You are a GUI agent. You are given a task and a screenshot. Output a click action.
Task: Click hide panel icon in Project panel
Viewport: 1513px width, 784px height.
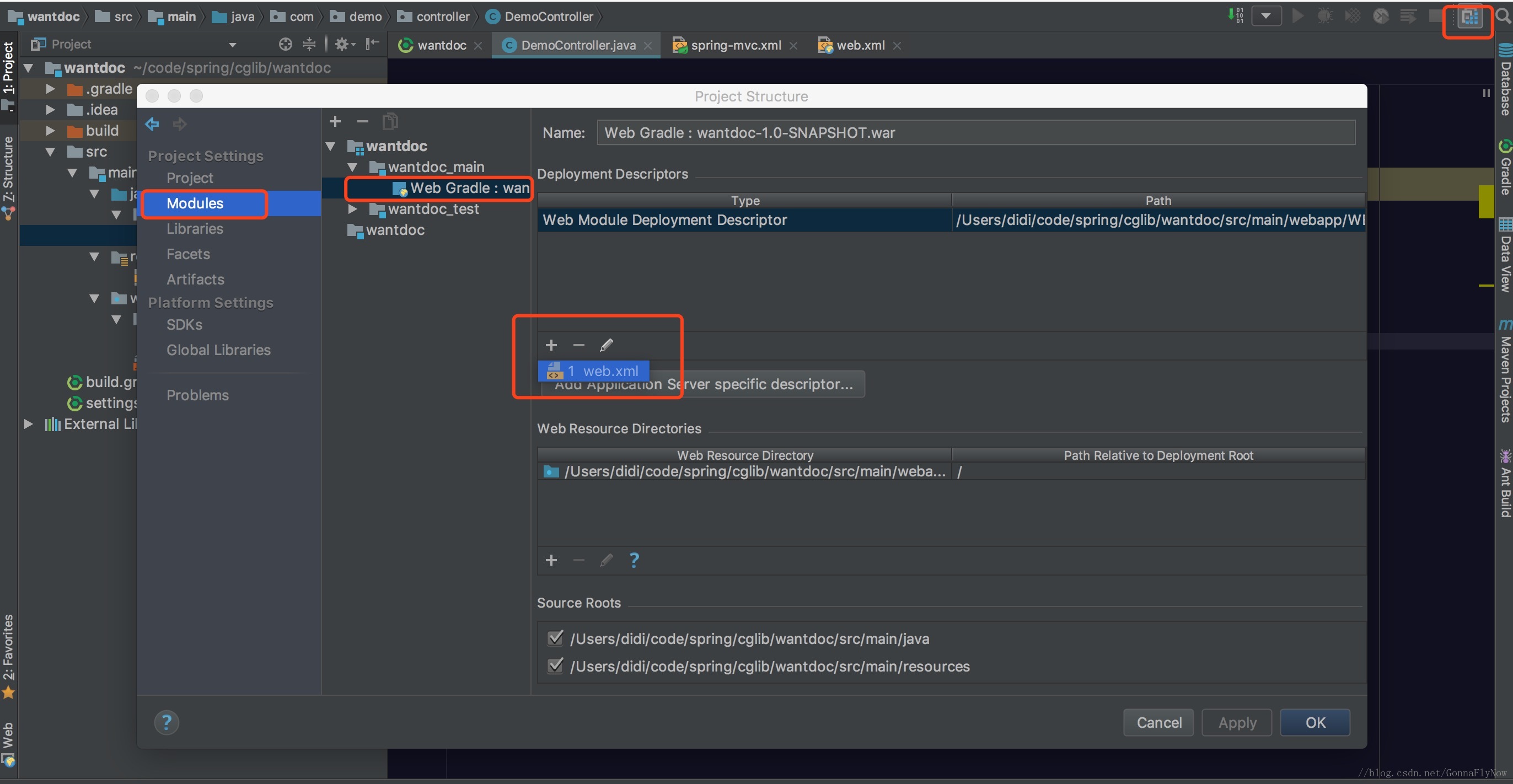pos(372,44)
